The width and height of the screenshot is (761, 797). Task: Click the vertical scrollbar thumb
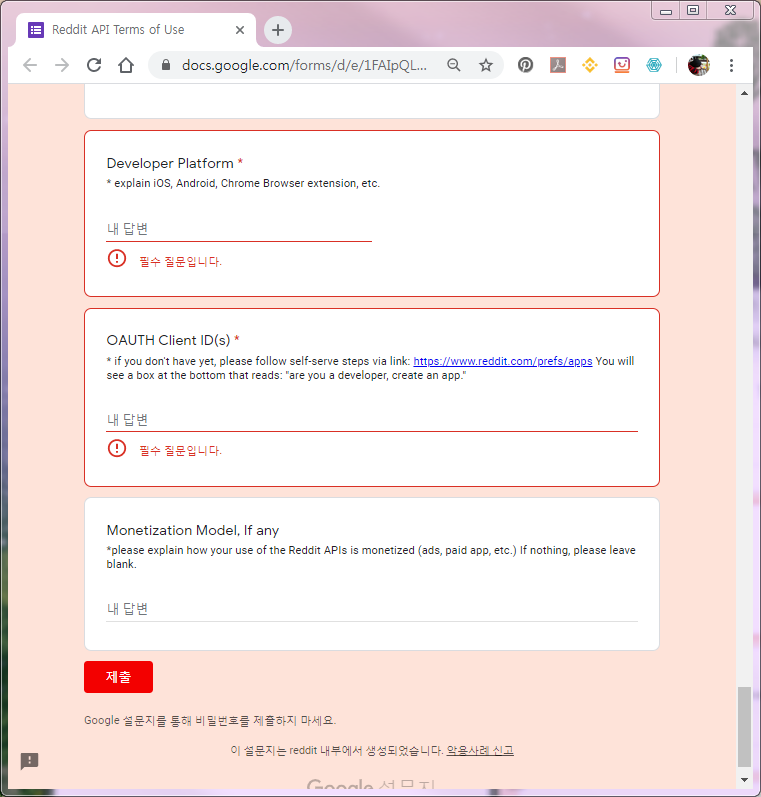click(x=744, y=726)
